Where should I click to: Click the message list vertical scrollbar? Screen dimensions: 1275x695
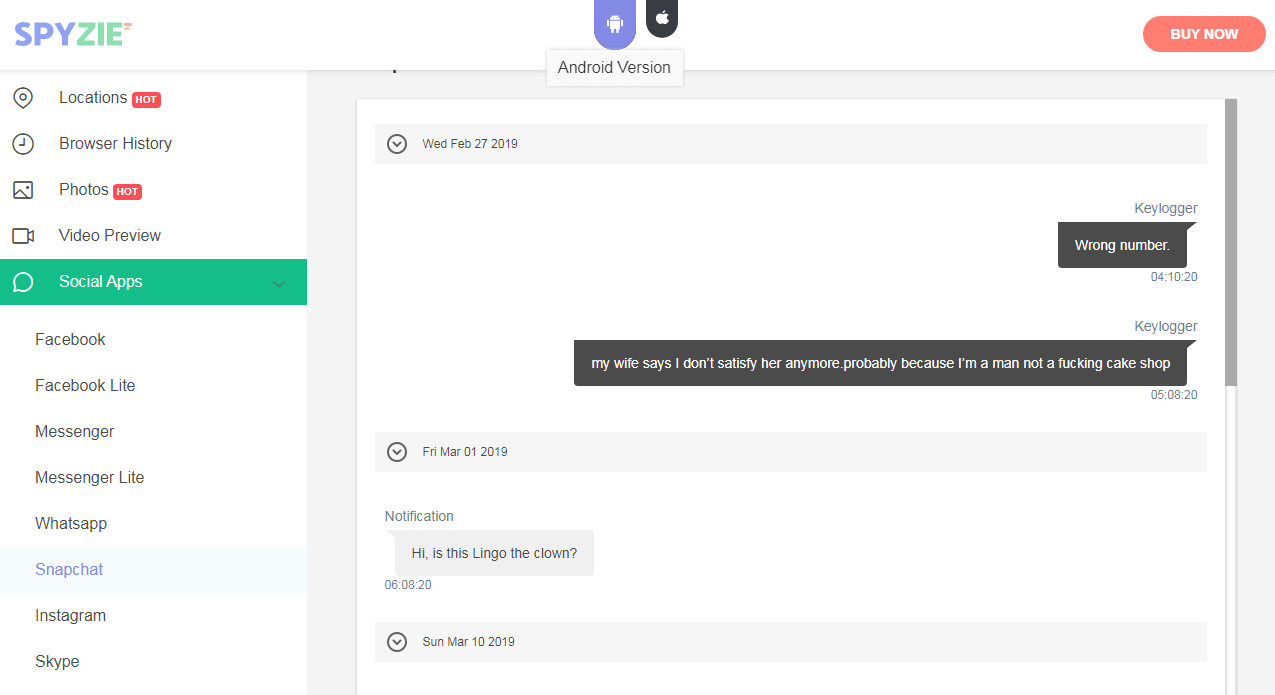[x=1231, y=242]
